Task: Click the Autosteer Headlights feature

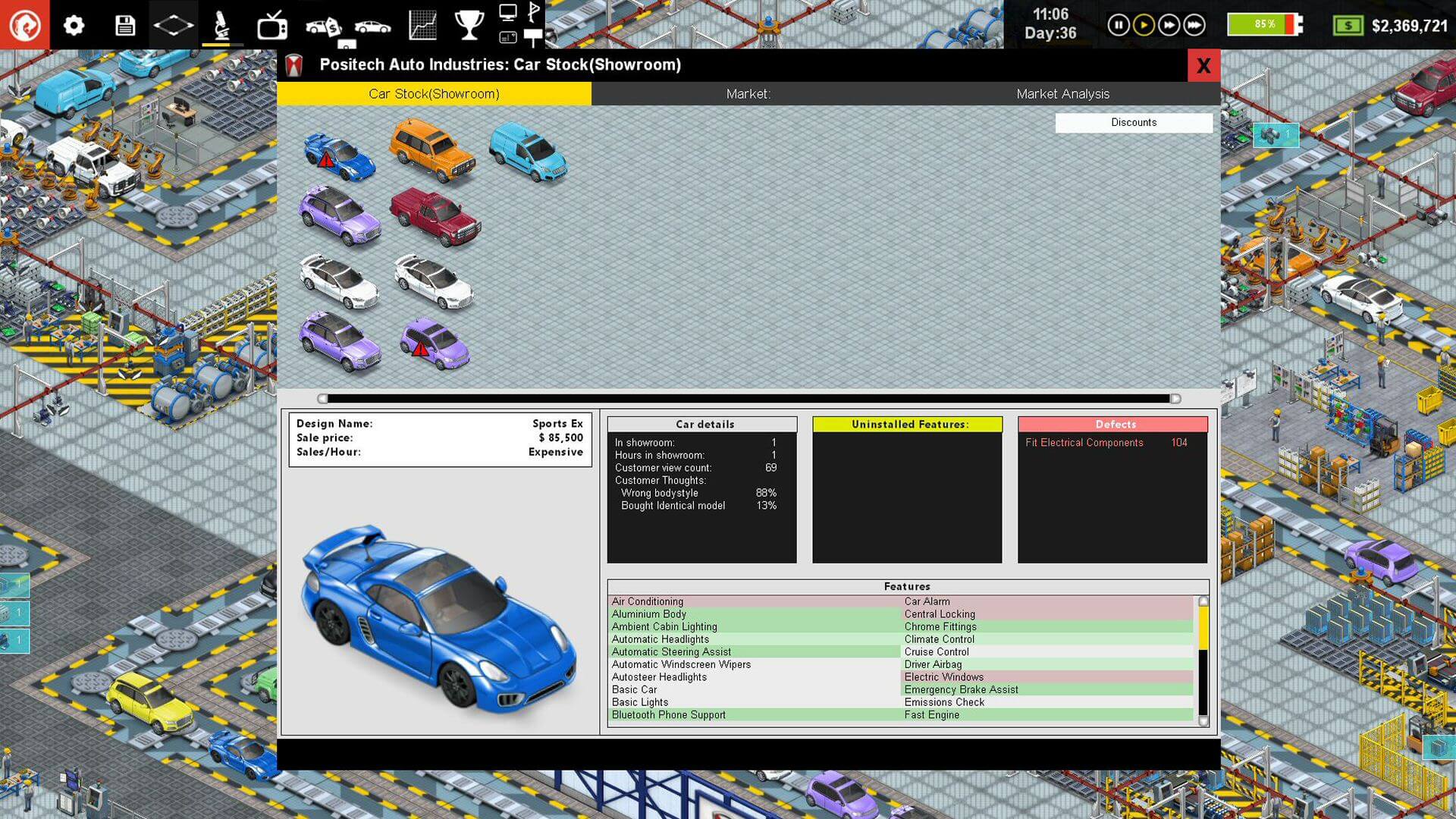Action: coord(755,677)
